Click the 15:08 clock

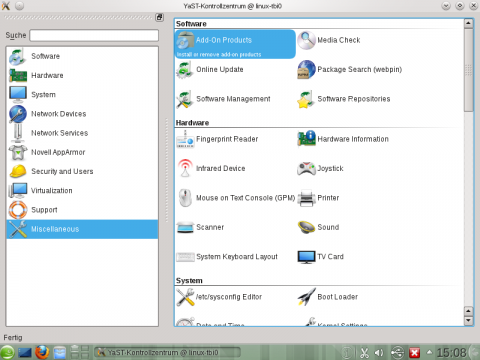pos(451,353)
